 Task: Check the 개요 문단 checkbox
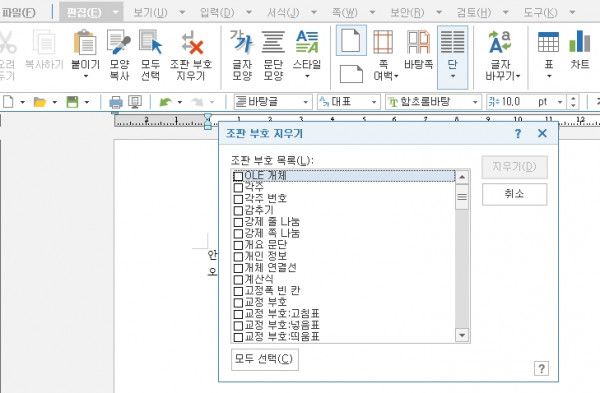coord(238,245)
